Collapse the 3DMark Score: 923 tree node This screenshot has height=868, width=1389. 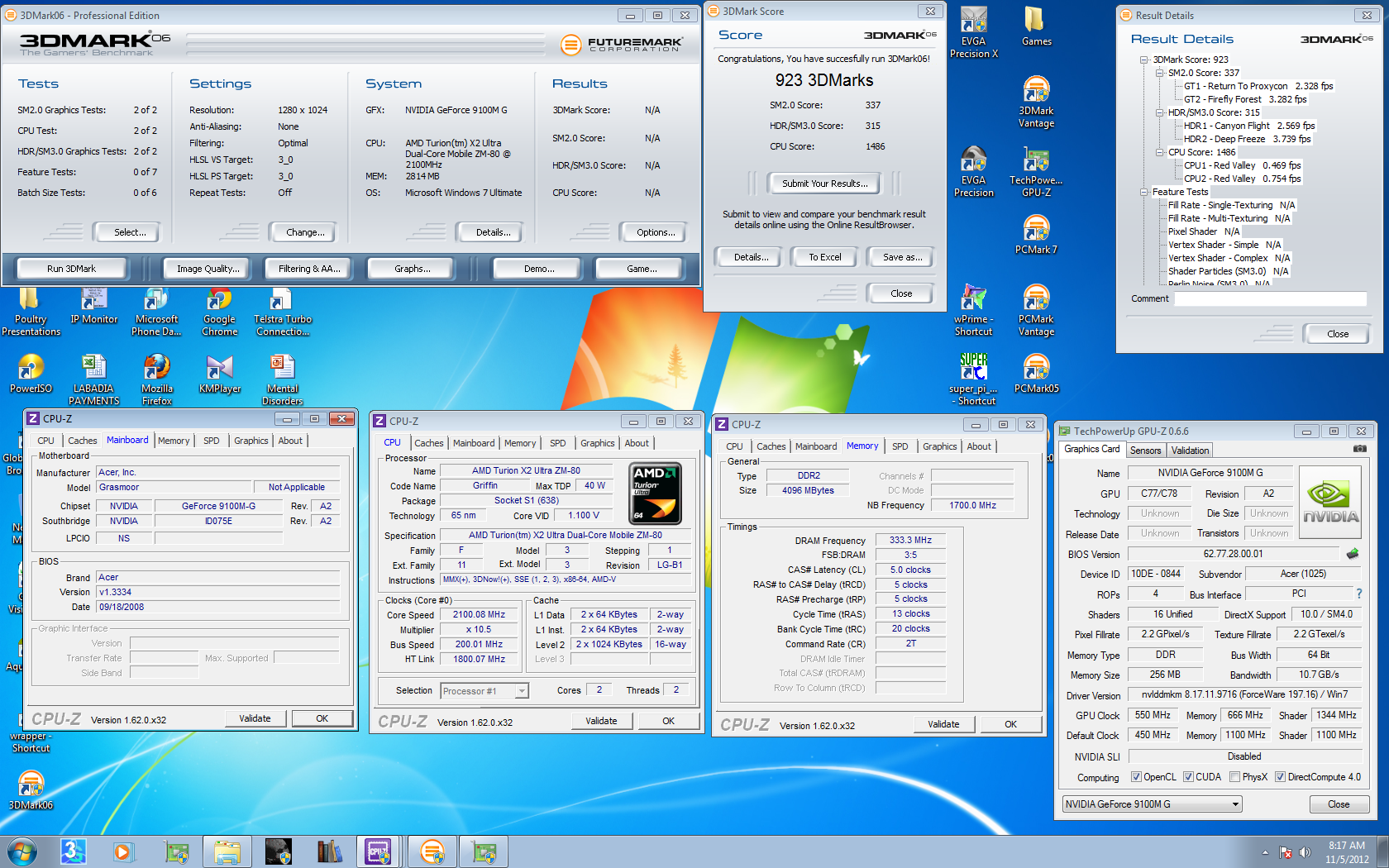coord(1144,60)
